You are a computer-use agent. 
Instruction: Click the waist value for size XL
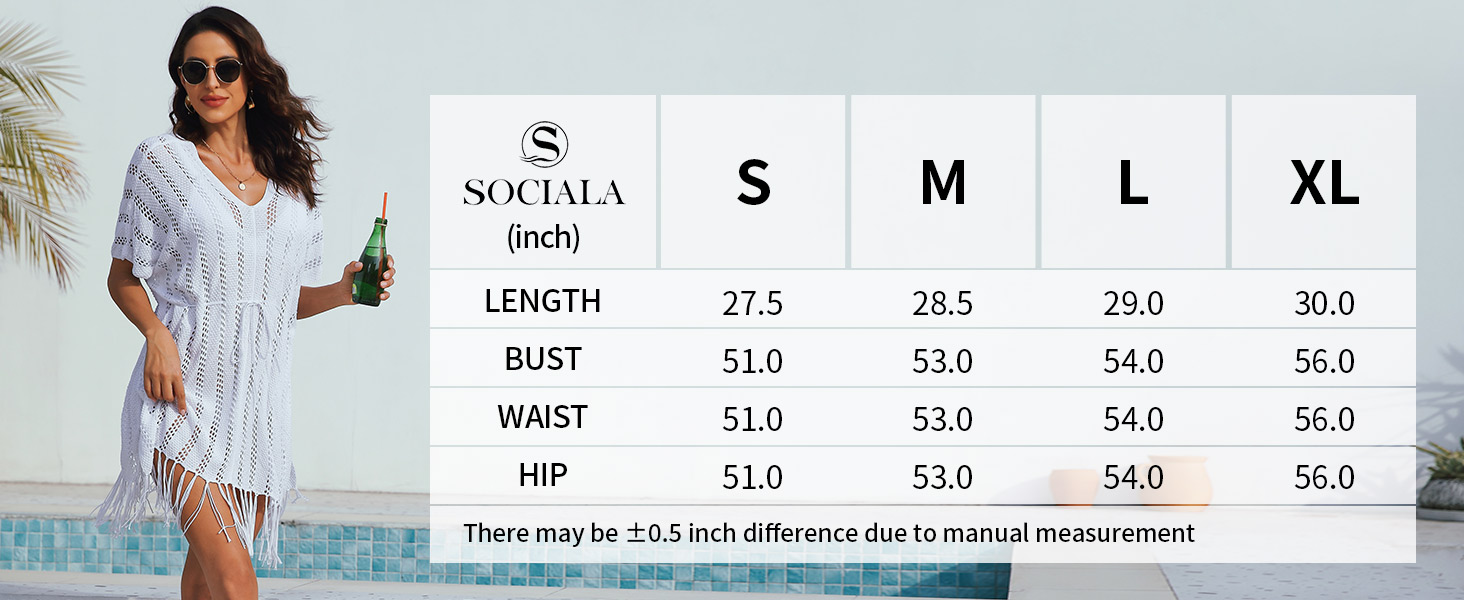click(1324, 419)
